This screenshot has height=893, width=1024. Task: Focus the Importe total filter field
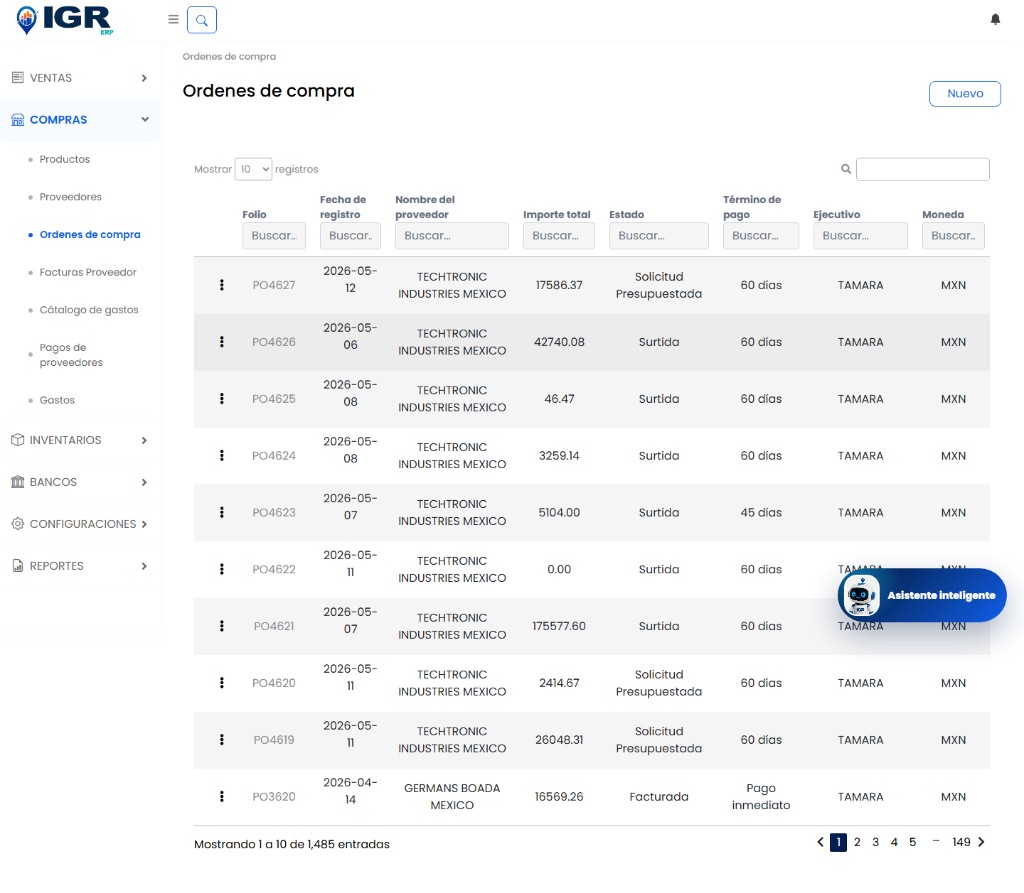click(559, 235)
